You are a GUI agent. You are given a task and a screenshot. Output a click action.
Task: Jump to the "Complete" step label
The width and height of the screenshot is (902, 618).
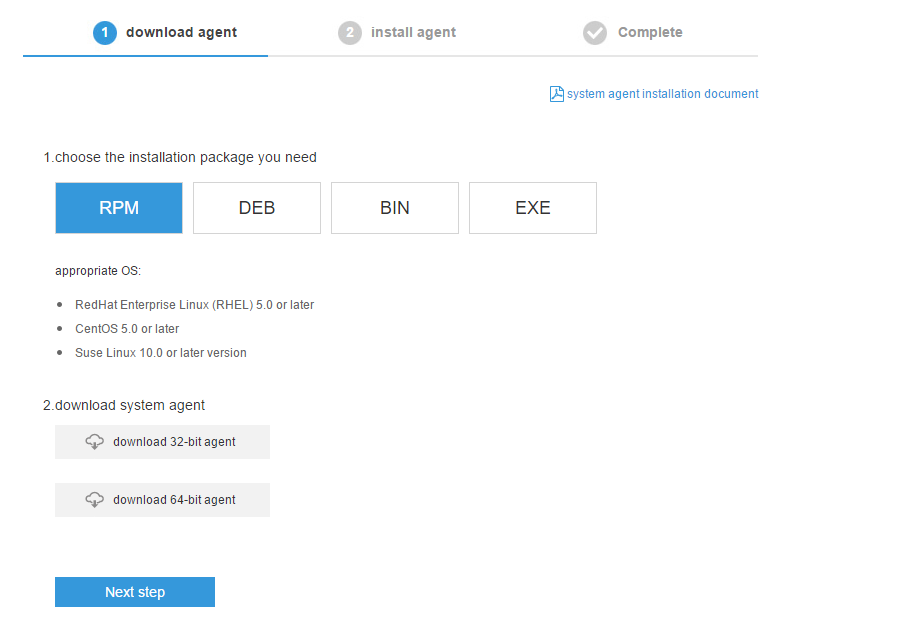[x=650, y=33]
